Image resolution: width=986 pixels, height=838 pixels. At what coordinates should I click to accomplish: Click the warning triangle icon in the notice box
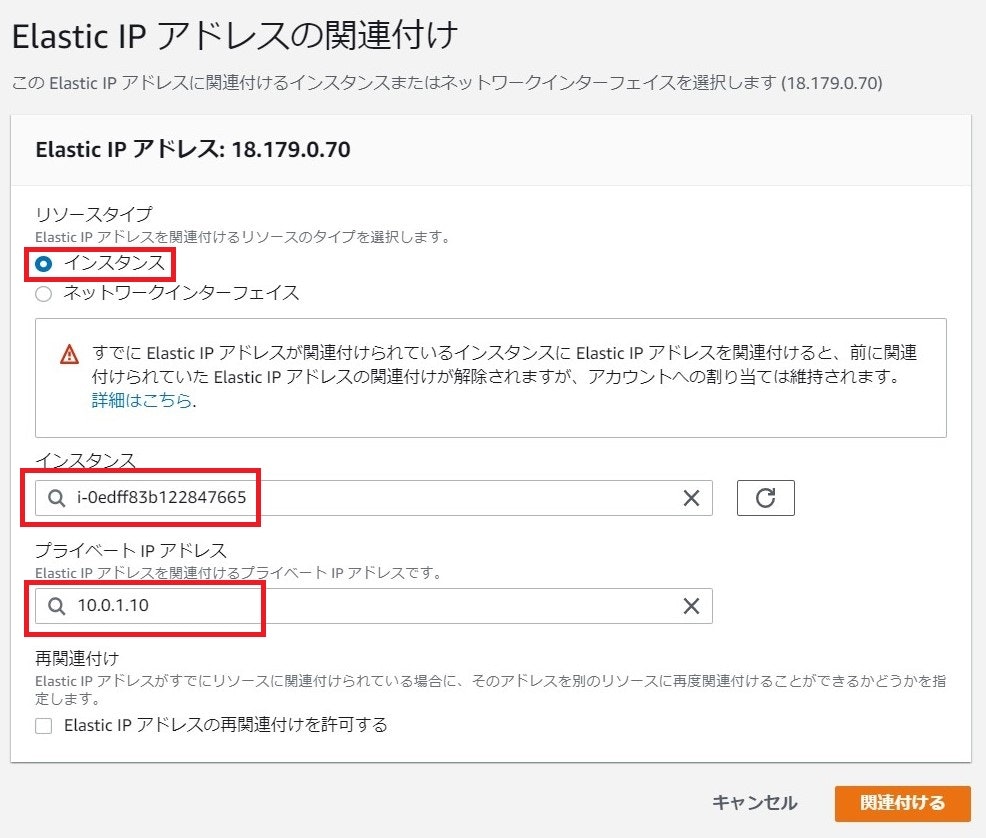pos(69,354)
